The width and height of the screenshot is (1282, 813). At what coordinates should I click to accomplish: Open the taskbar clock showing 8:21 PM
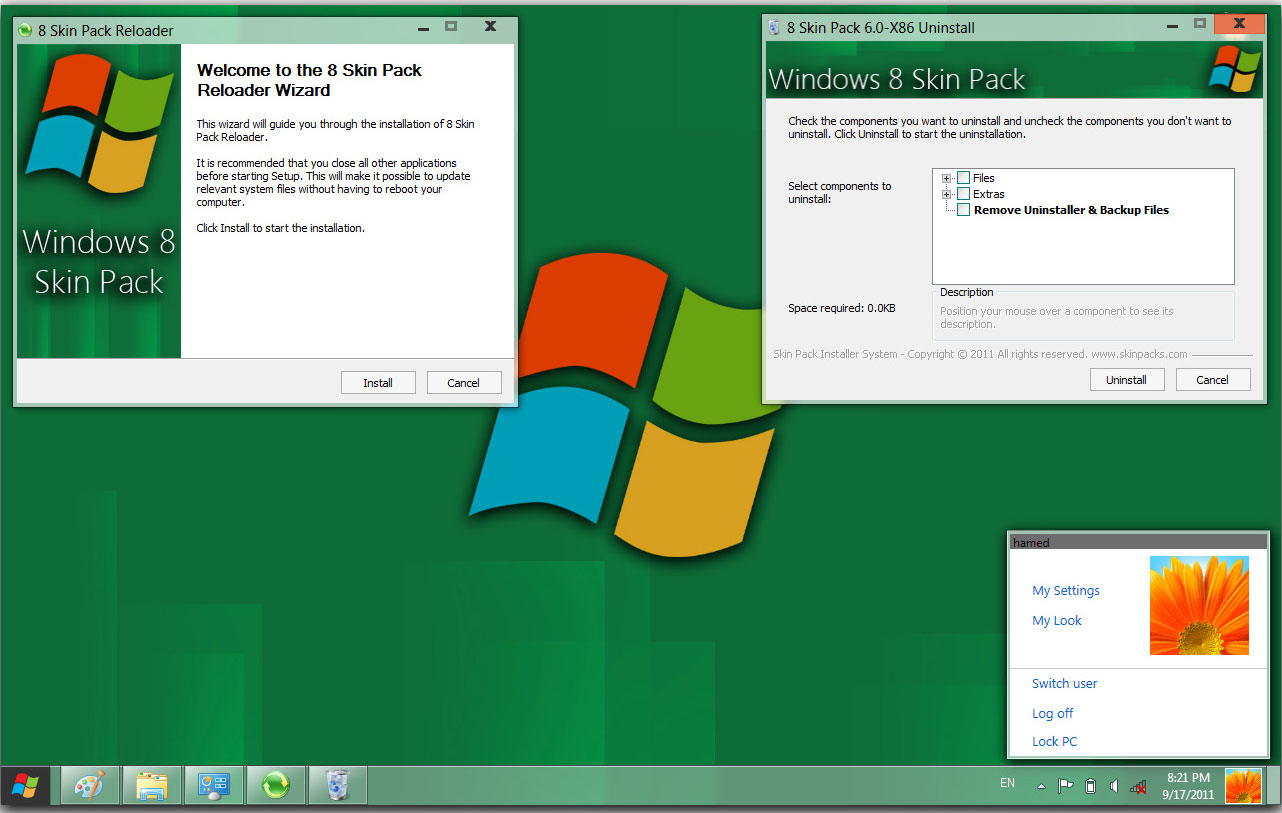(x=1188, y=786)
